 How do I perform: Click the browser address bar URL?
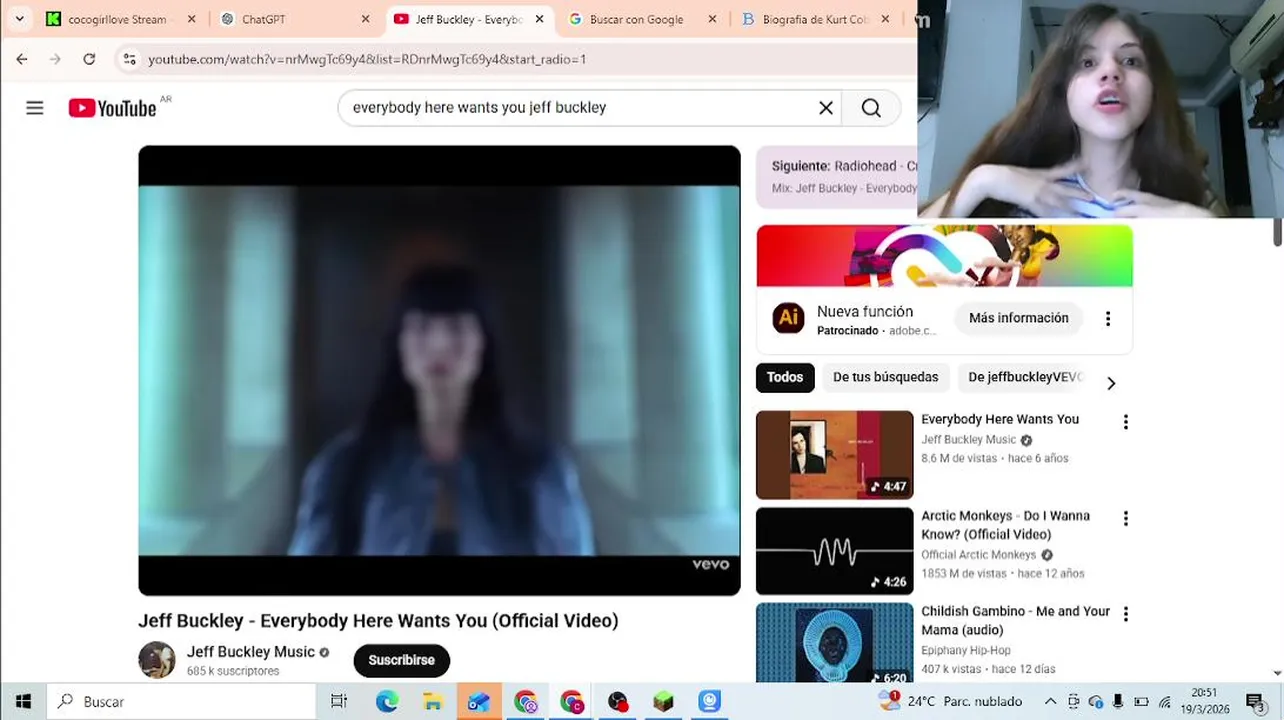pos(367,59)
